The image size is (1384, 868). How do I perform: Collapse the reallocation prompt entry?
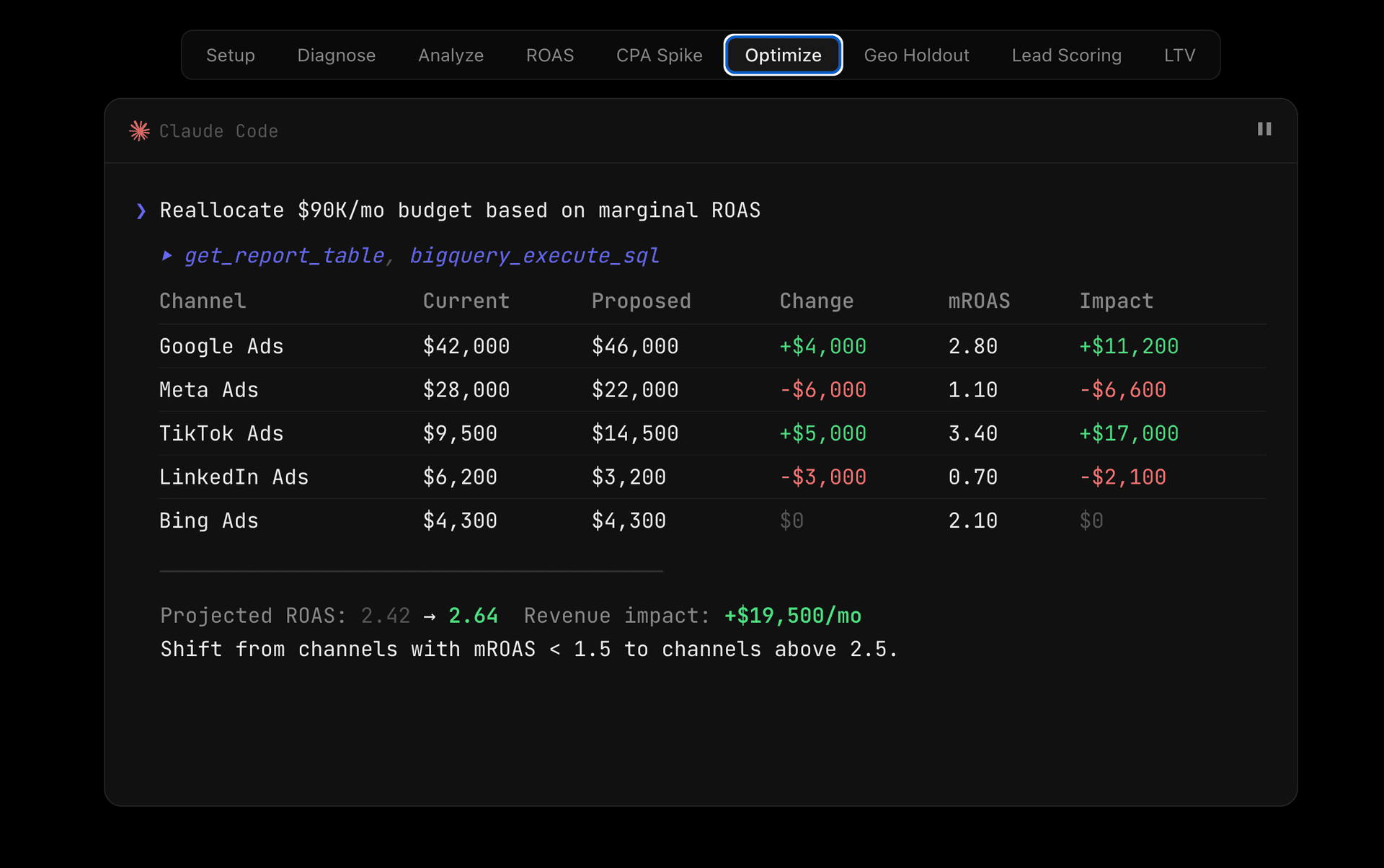click(x=460, y=210)
